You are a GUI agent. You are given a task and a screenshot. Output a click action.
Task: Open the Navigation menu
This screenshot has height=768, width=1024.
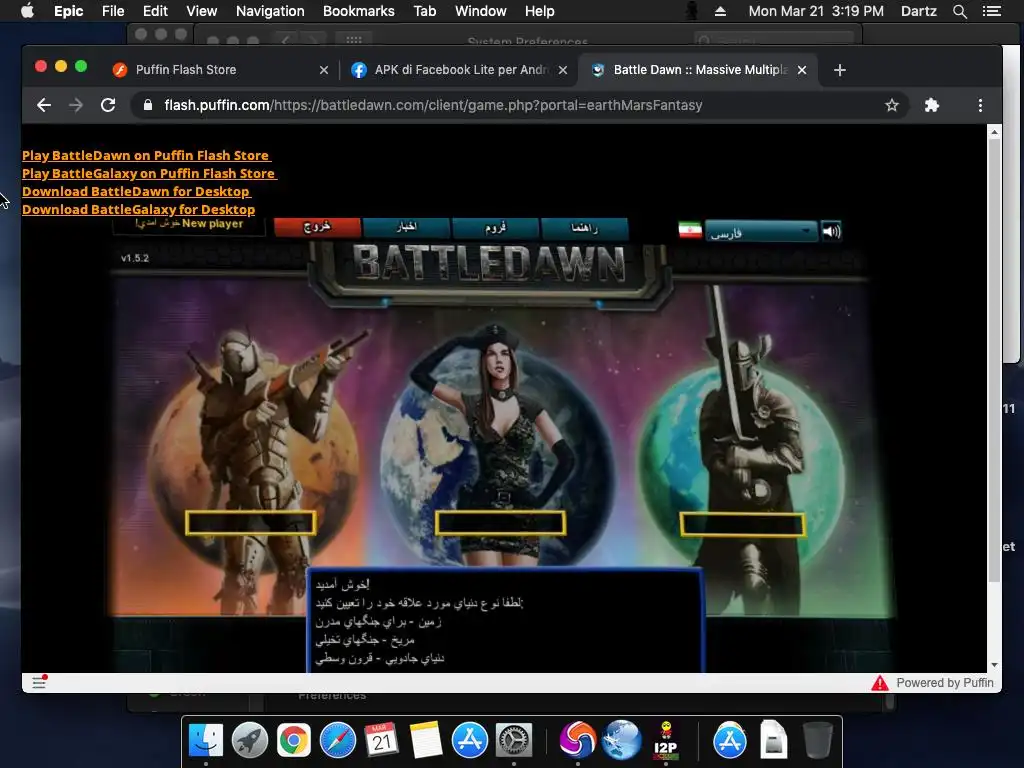tap(270, 11)
